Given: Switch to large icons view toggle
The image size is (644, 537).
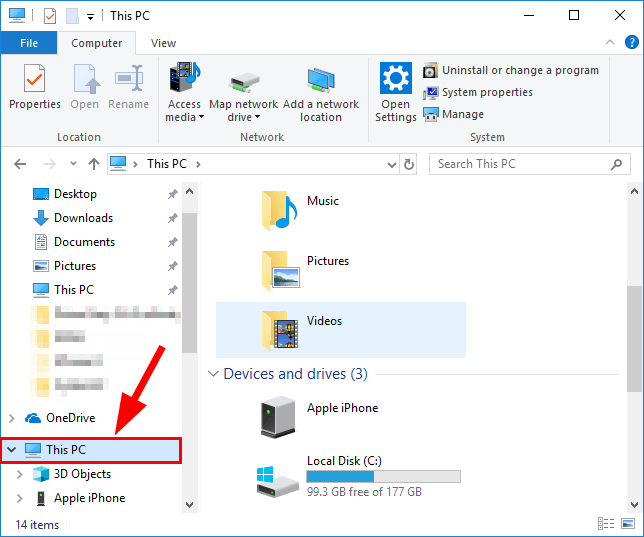Looking at the screenshot, I should [628, 524].
